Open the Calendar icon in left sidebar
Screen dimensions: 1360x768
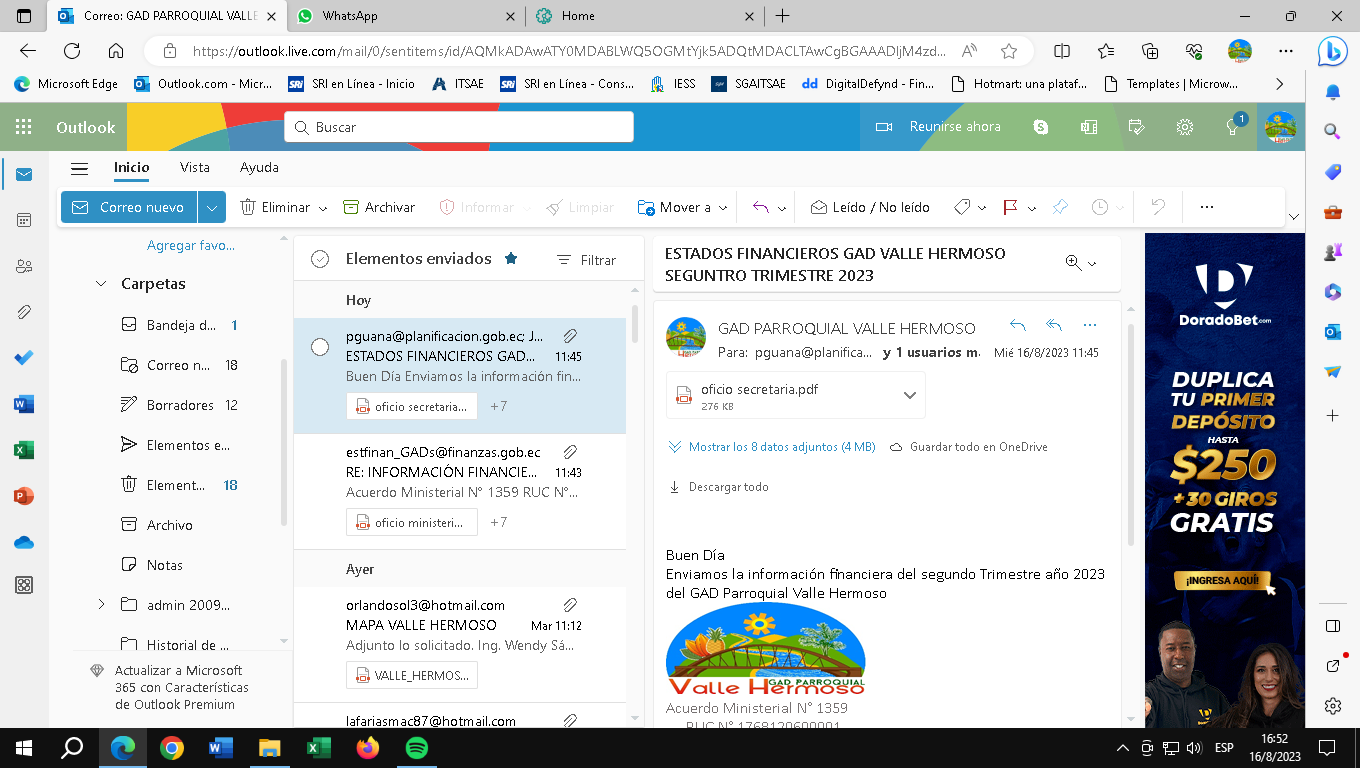[x=24, y=220]
